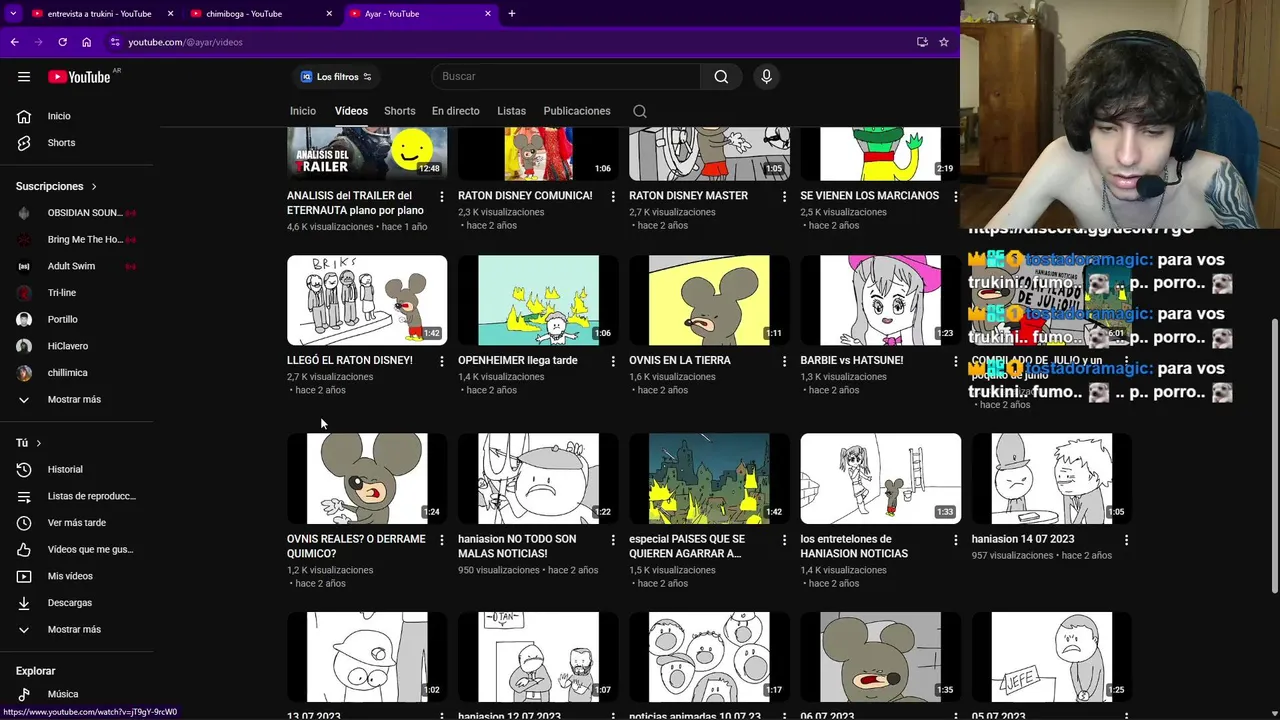Bookmark page with star icon

(x=943, y=42)
